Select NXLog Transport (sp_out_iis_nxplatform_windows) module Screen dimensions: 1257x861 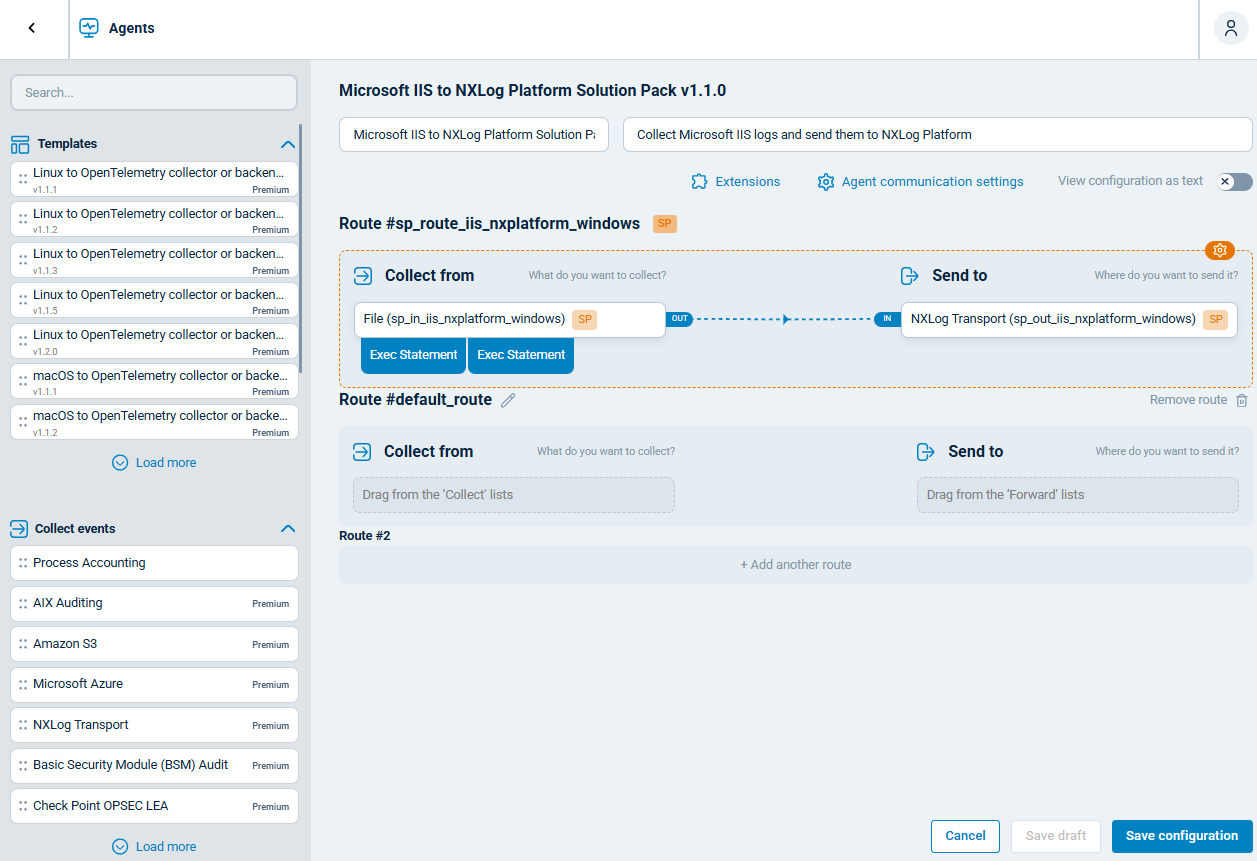coord(1069,320)
